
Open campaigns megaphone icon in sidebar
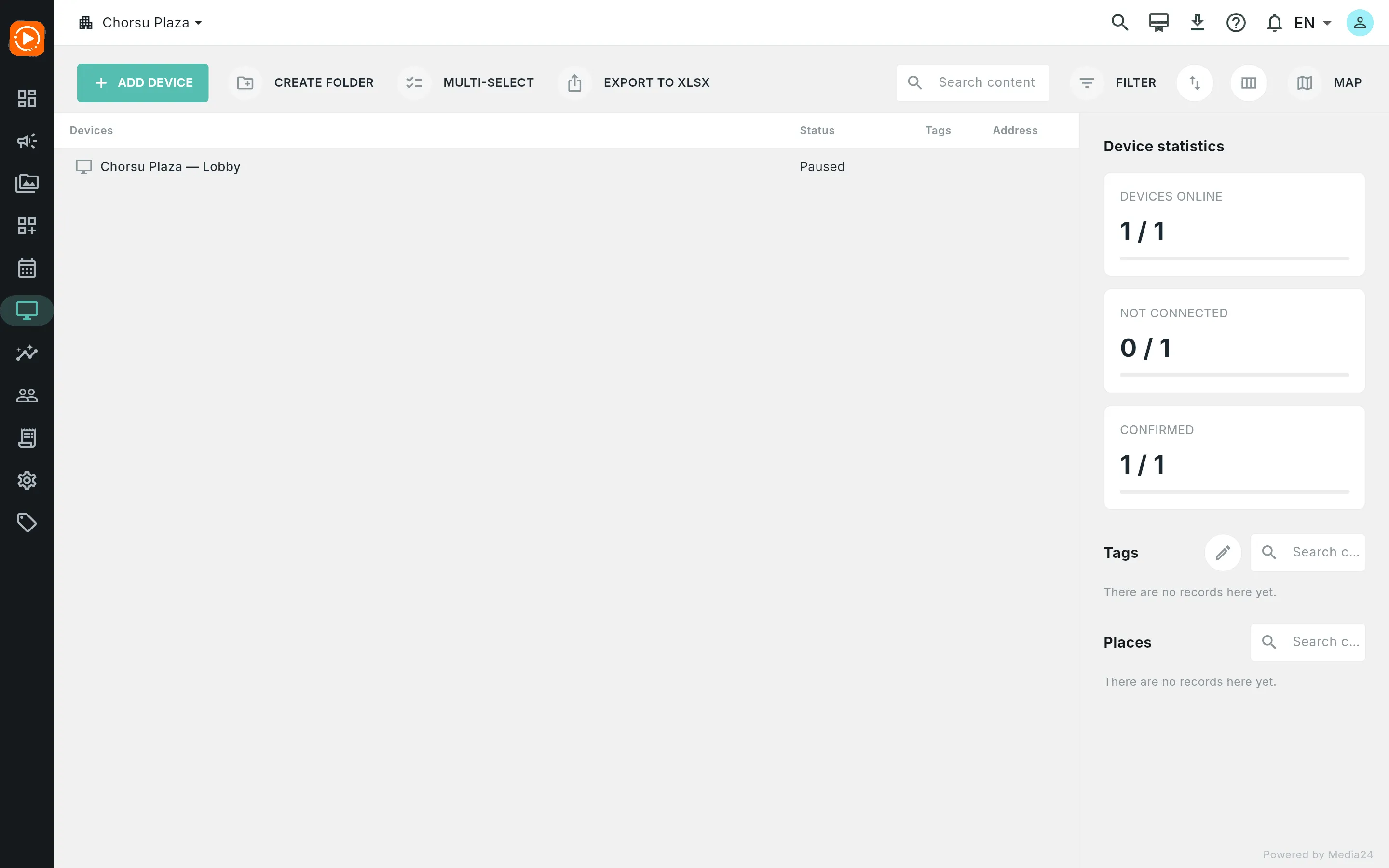click(x=27, y=141)
